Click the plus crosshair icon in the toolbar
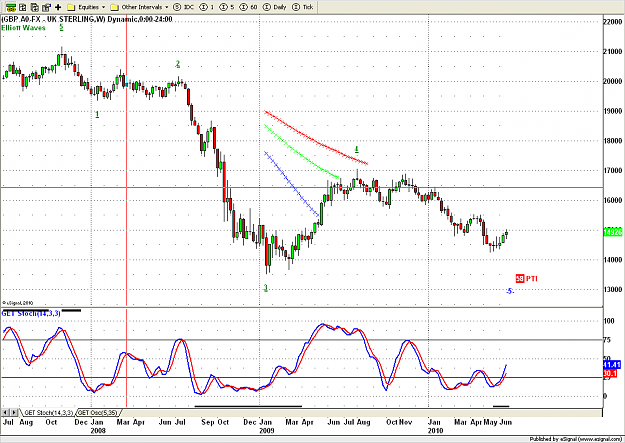 (x=58, y=7)
